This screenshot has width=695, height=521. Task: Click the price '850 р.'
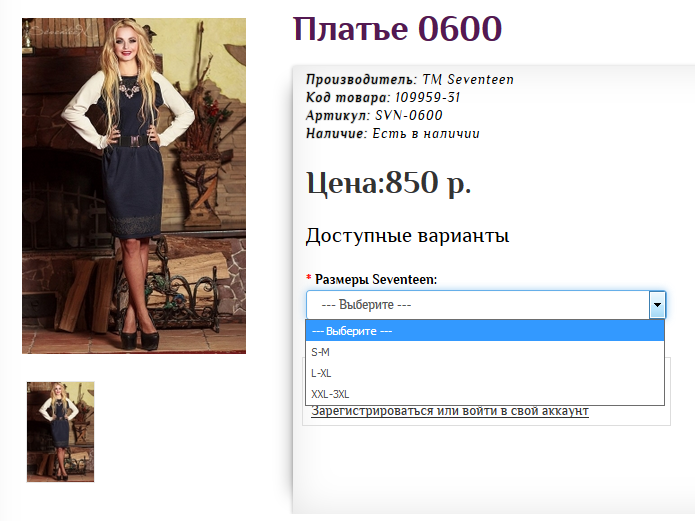tap(428, 183)
